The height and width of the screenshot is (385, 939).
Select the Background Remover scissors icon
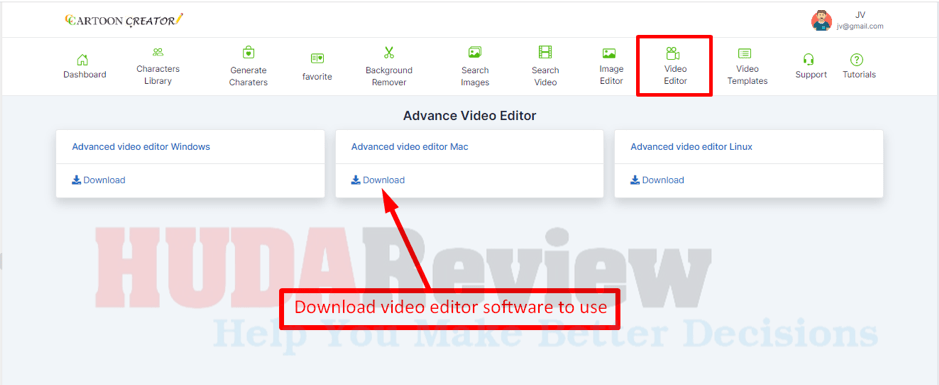tap(389, 53)
